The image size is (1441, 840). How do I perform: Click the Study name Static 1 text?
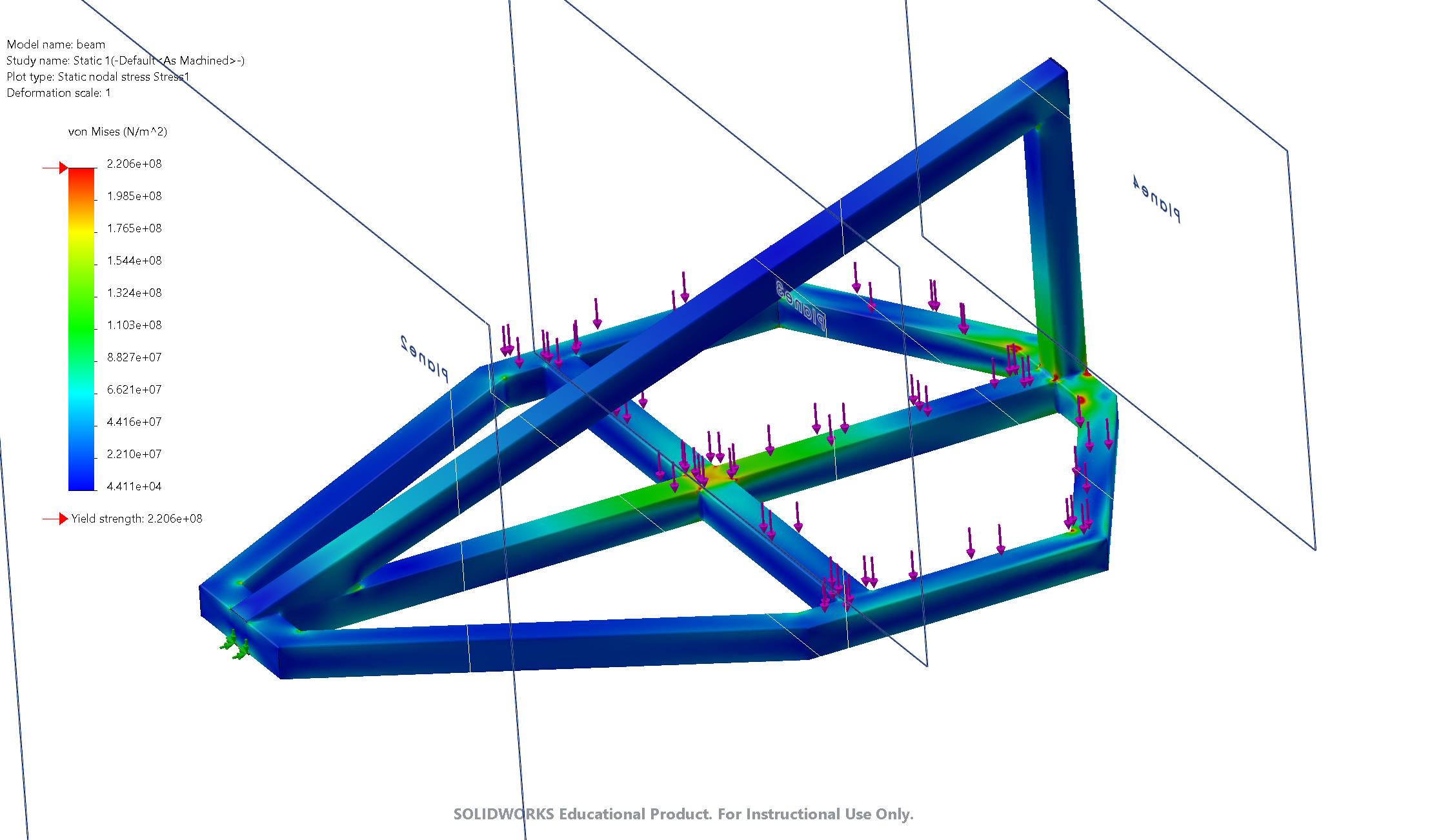pos(125,61)
